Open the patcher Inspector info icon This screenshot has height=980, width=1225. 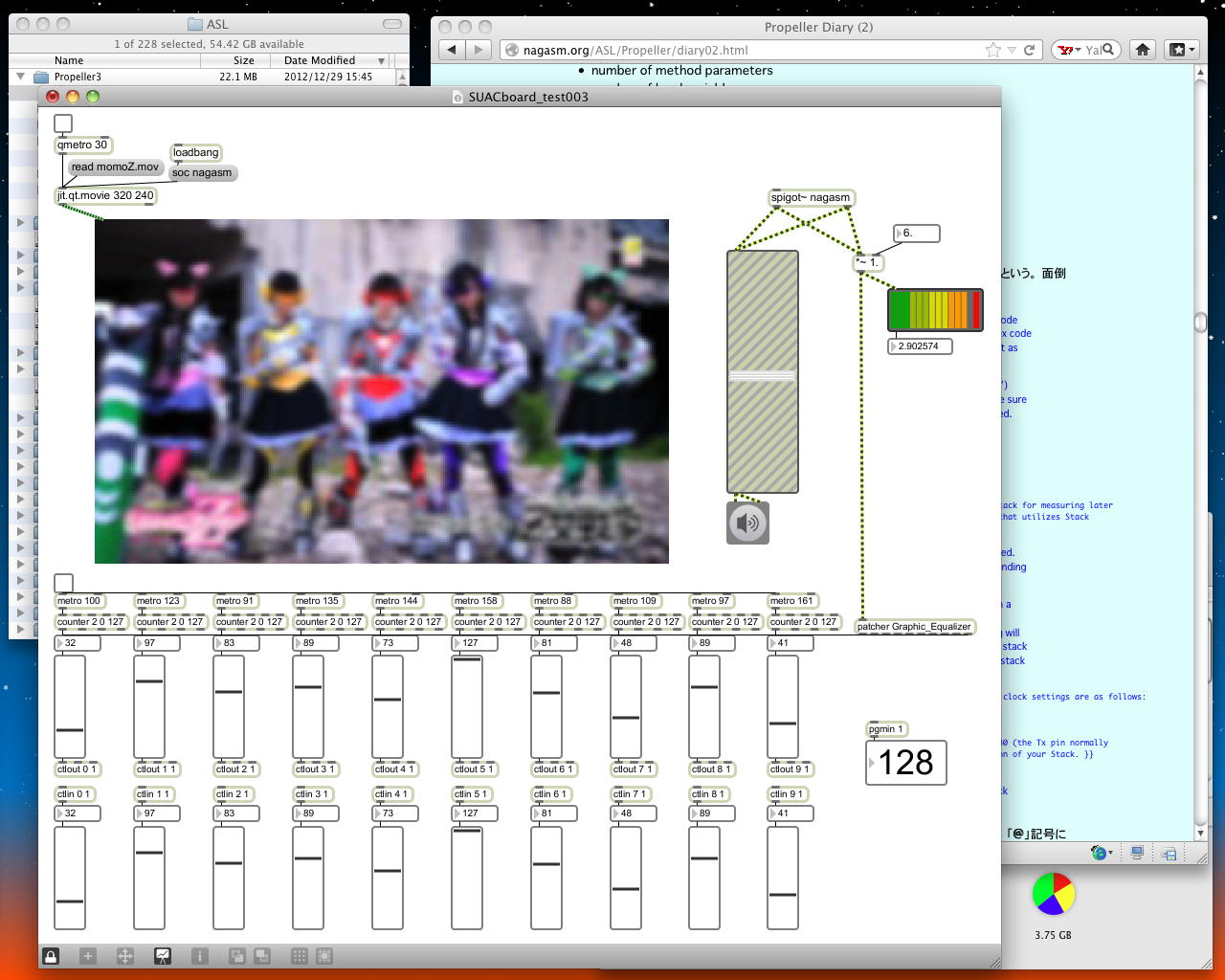pyautogui.click(x=199, y=955)
